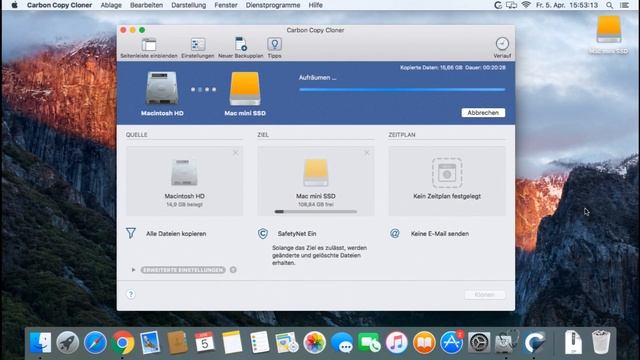Open Finder from the Dock
The image size is (640, 360).
[40, 342]
